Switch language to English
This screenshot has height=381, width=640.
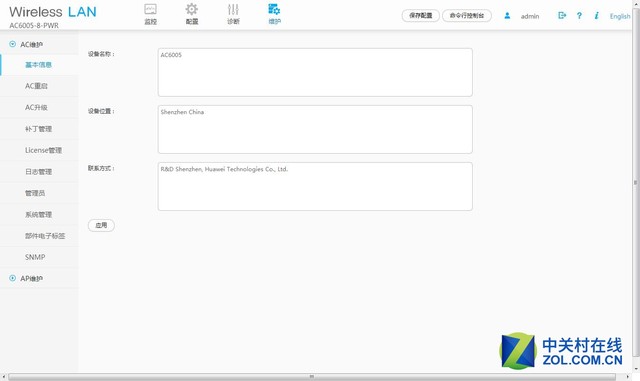click(620, 16)
